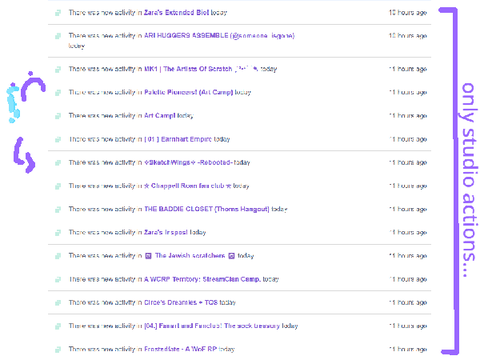This screenshot has width=480, height=360.
Task: Click the studio activity icon beside Zara's Extended Bio
Action: click(x=58, y=13)
